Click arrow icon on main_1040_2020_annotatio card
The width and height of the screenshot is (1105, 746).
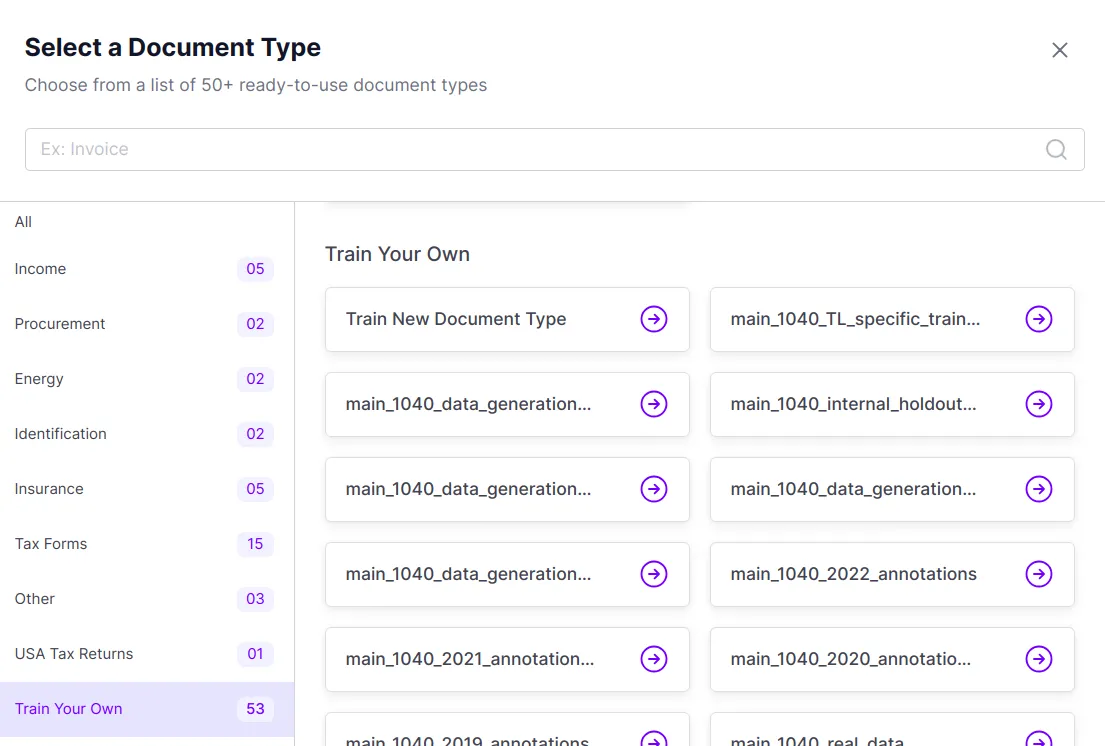pos(1039,659)
